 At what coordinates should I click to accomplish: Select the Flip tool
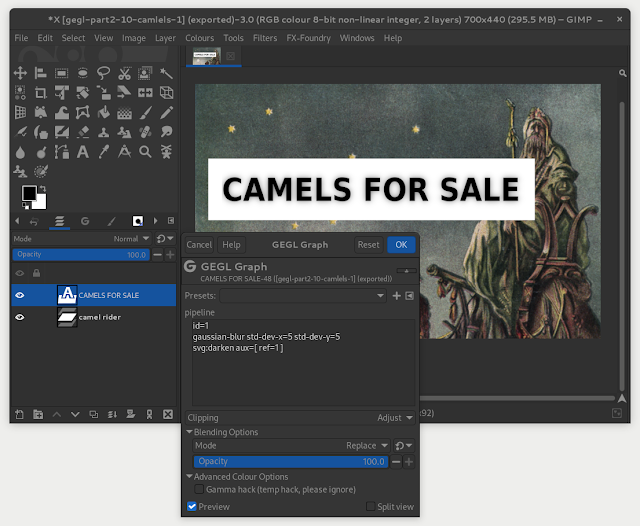pyautogui.click(x=145, y=93)
